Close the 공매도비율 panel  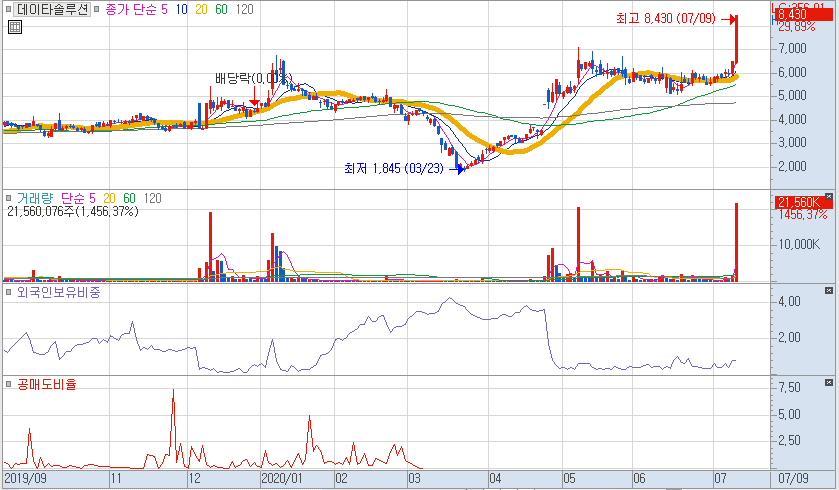point(829,382)
